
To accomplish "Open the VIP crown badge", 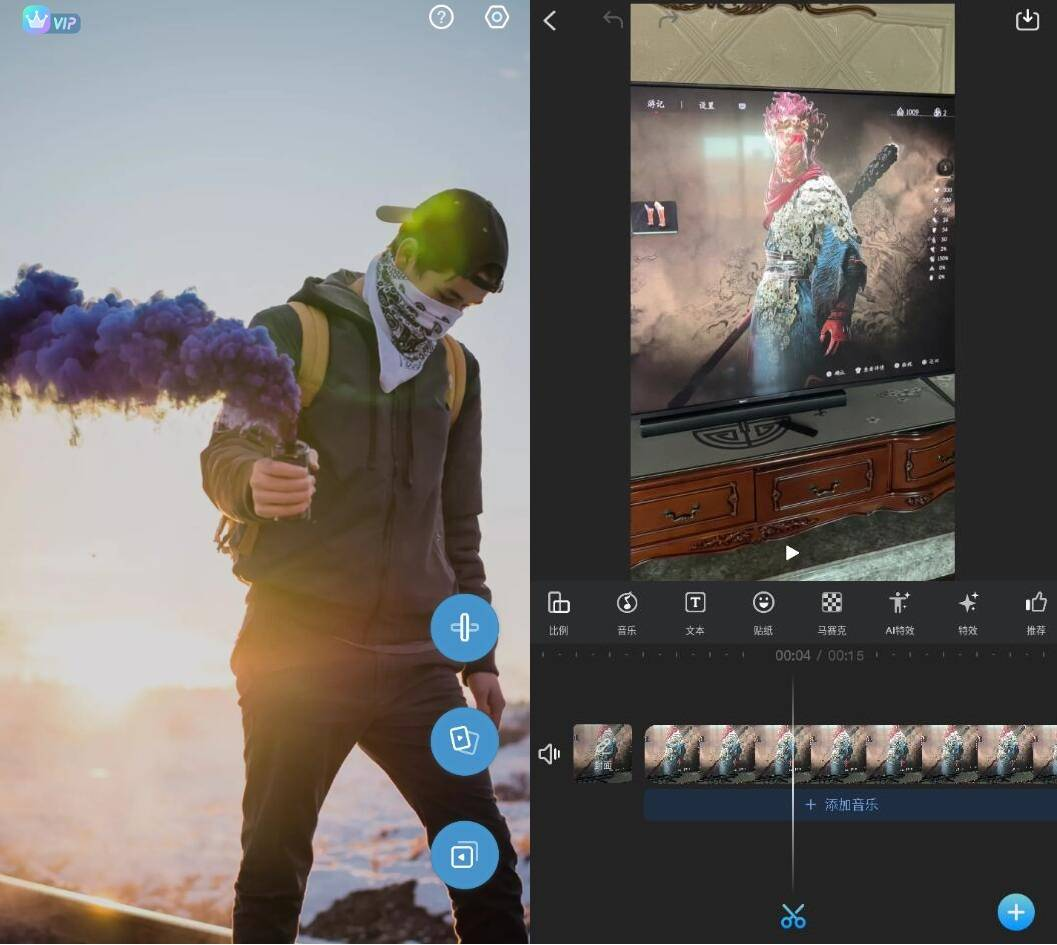I will [51, 21].
